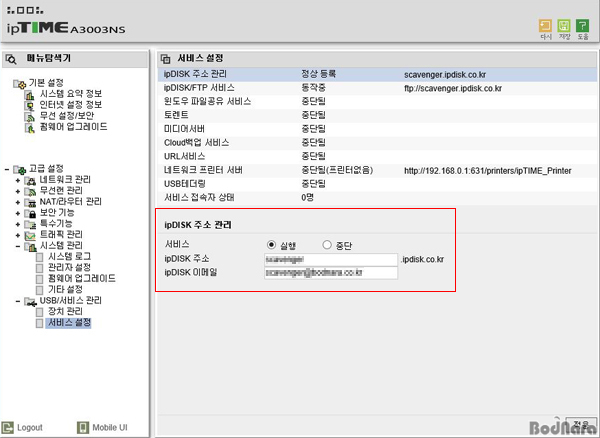Click the Mobile UI phone icon
Viewport: 600px width, 438px height.
(83, 427)
